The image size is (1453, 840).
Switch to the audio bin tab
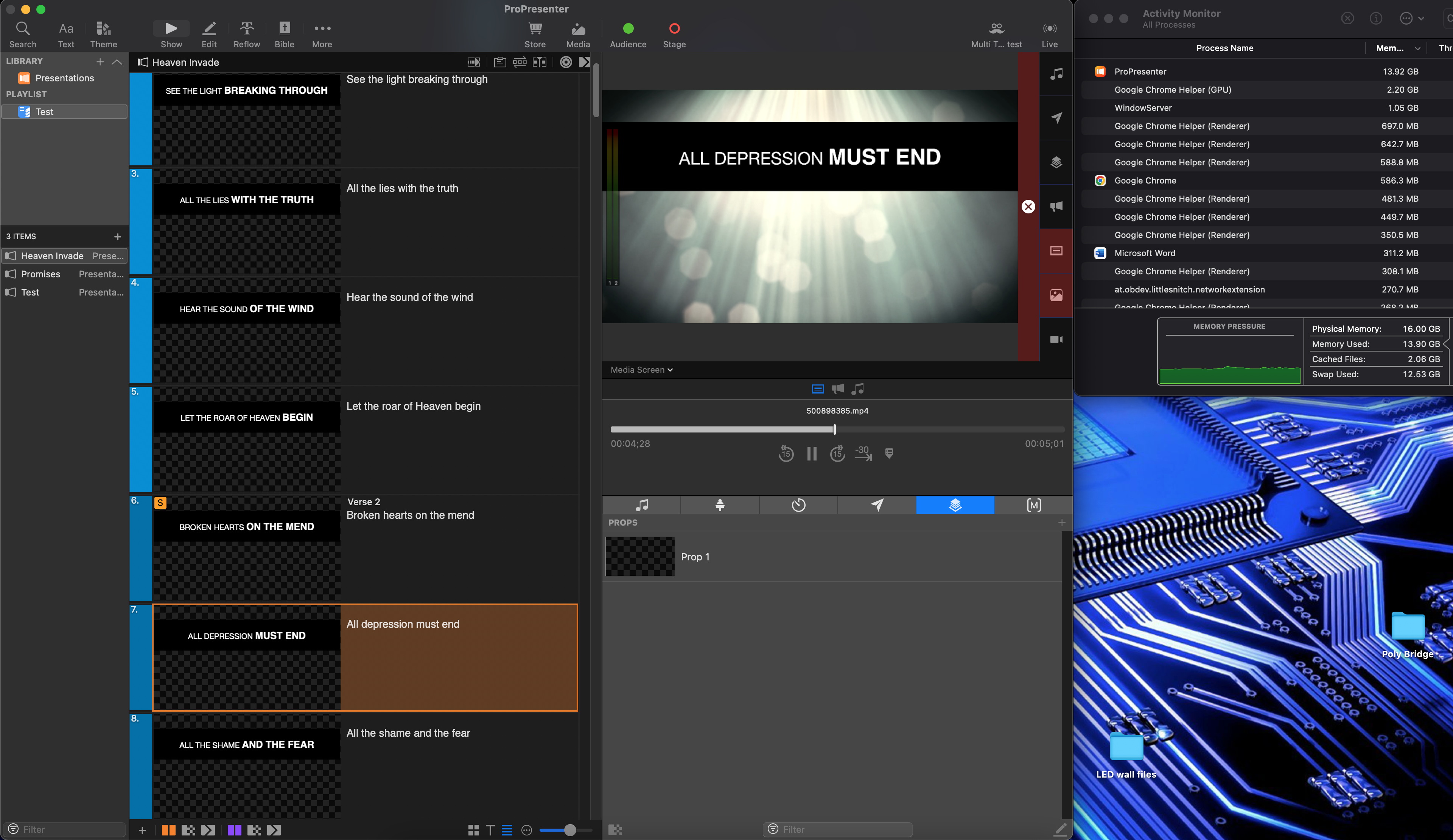642,506
